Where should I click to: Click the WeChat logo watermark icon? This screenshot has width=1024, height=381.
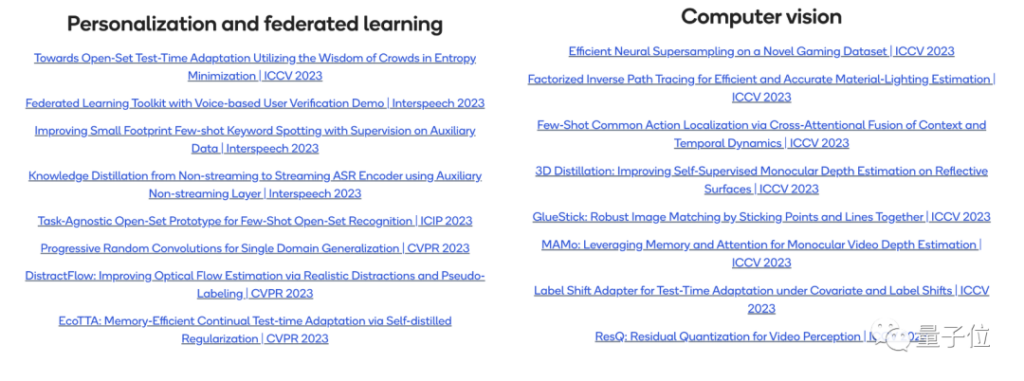(891, 335)
